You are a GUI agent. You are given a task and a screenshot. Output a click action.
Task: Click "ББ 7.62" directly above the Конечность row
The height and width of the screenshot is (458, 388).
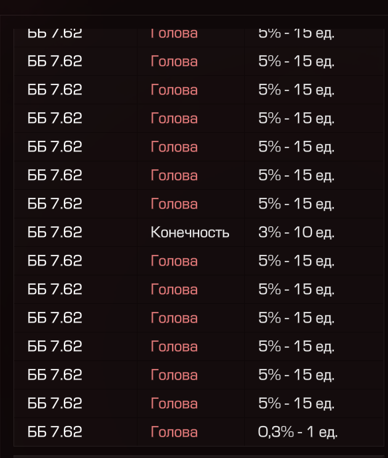pos(55,204)
